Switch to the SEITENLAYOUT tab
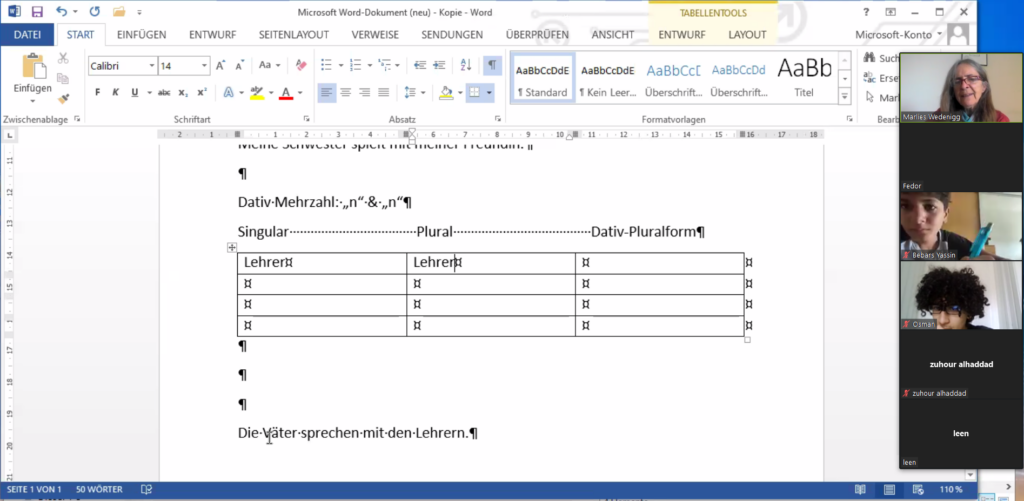 [294, 35]
